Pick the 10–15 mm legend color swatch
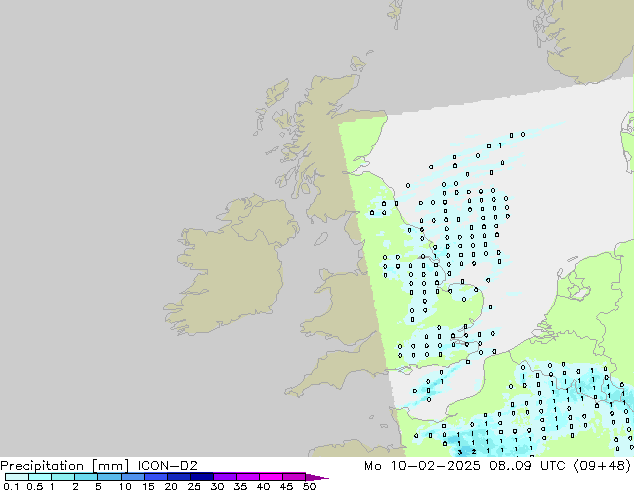Screen dimensions: 634x490 pyautogui.click(x=132, y=477)
